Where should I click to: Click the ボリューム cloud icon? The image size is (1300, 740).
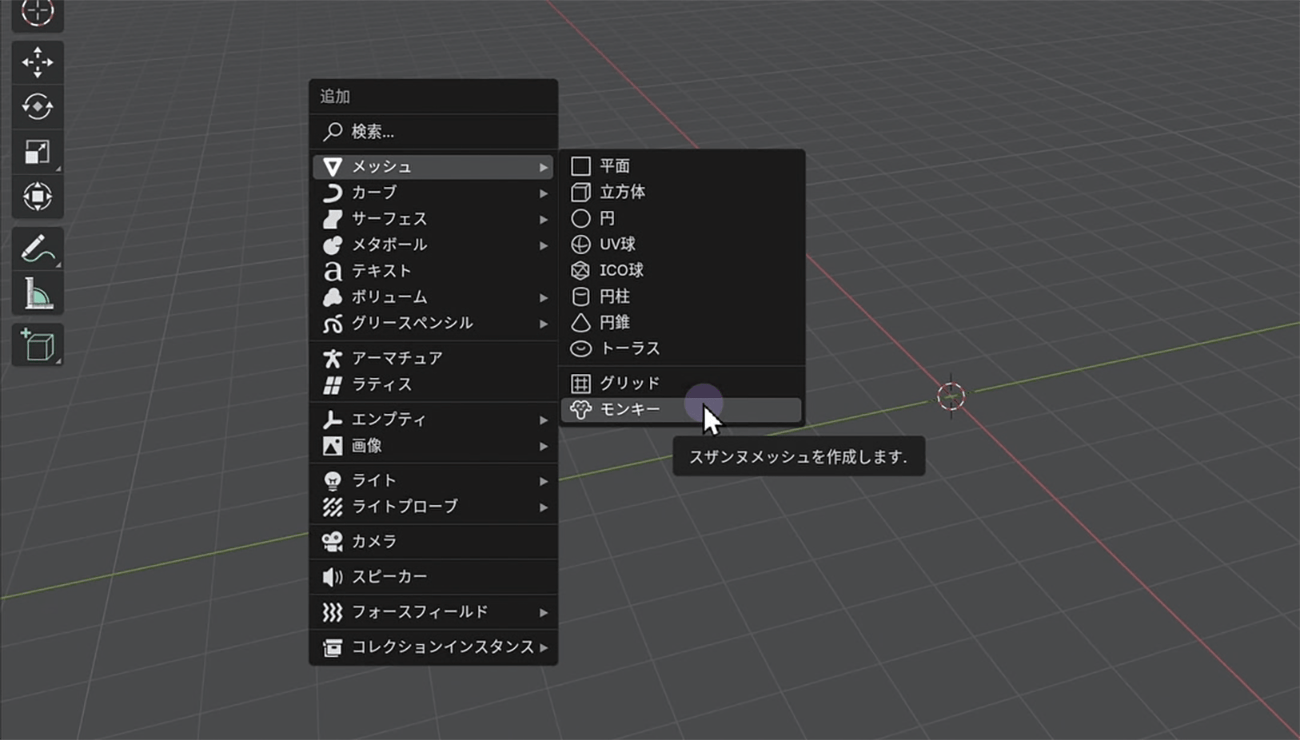pyautogui.click(x=333, y=297)
